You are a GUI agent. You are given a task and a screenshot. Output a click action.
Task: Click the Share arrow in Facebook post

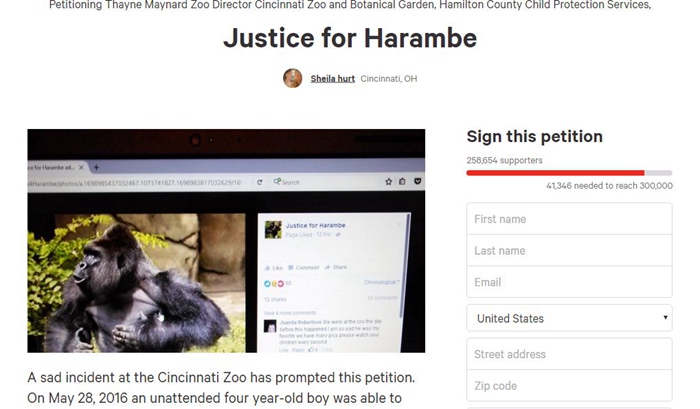327,267
